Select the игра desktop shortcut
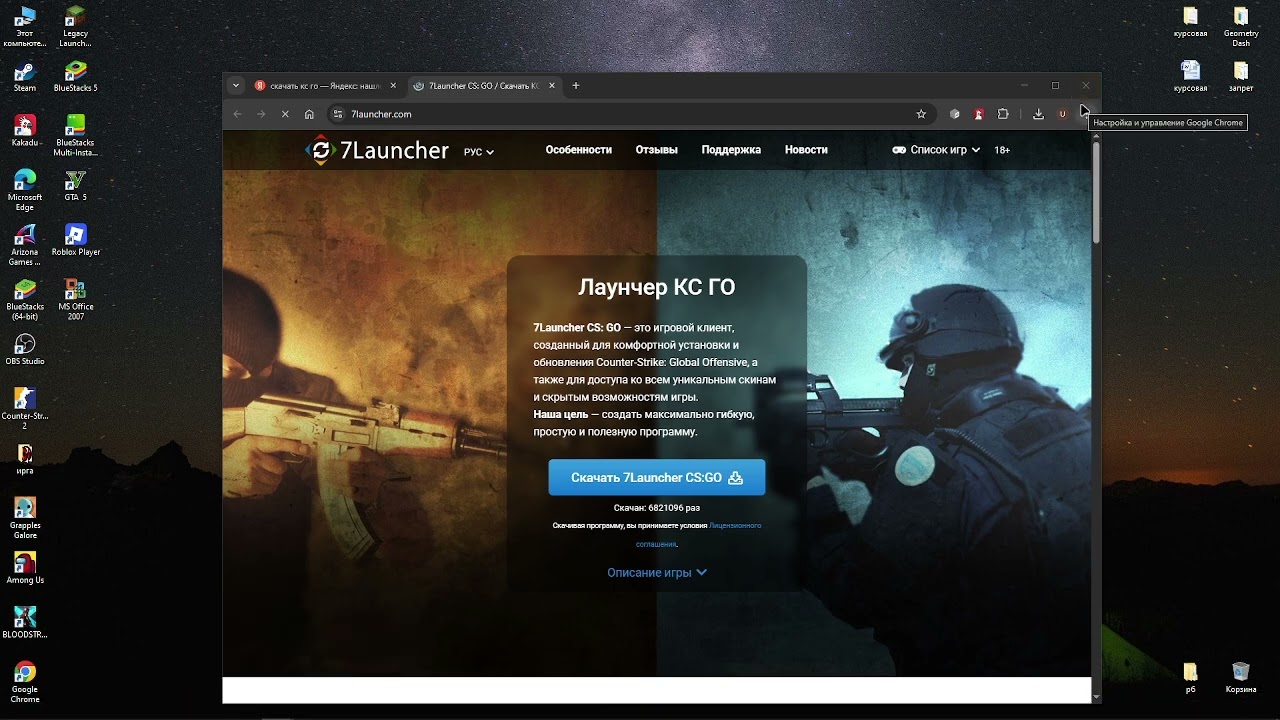 click(x=25, y=458)
